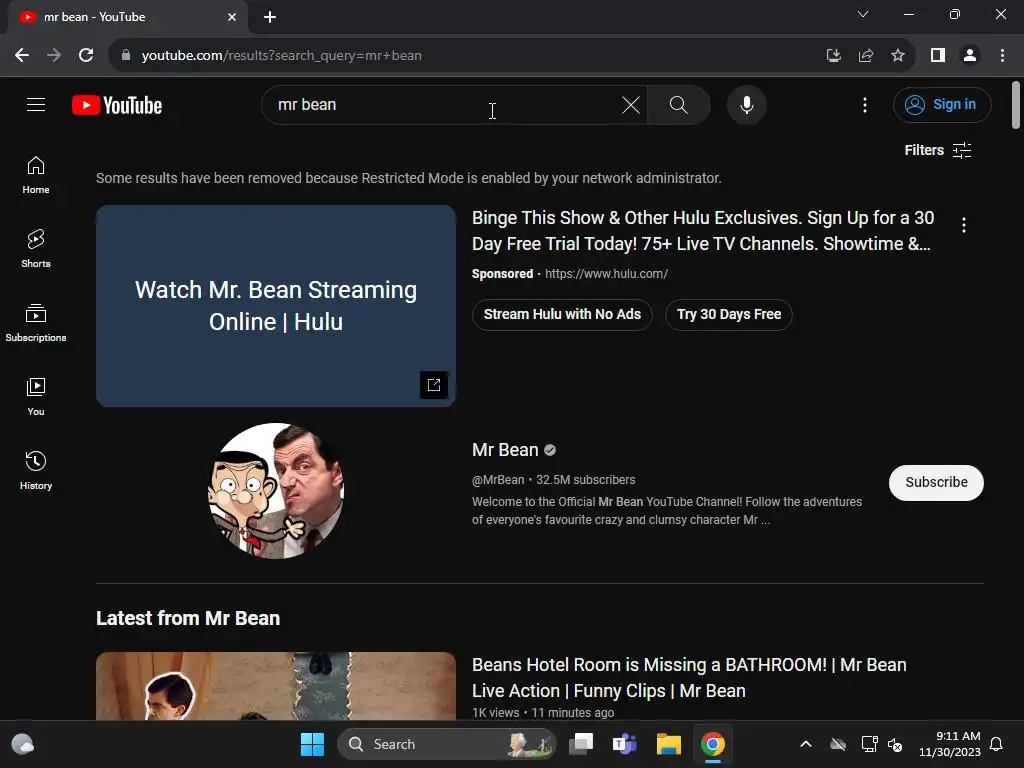Click the page vertical scrollbar
1024x768 pixels.
[1016, 105]
